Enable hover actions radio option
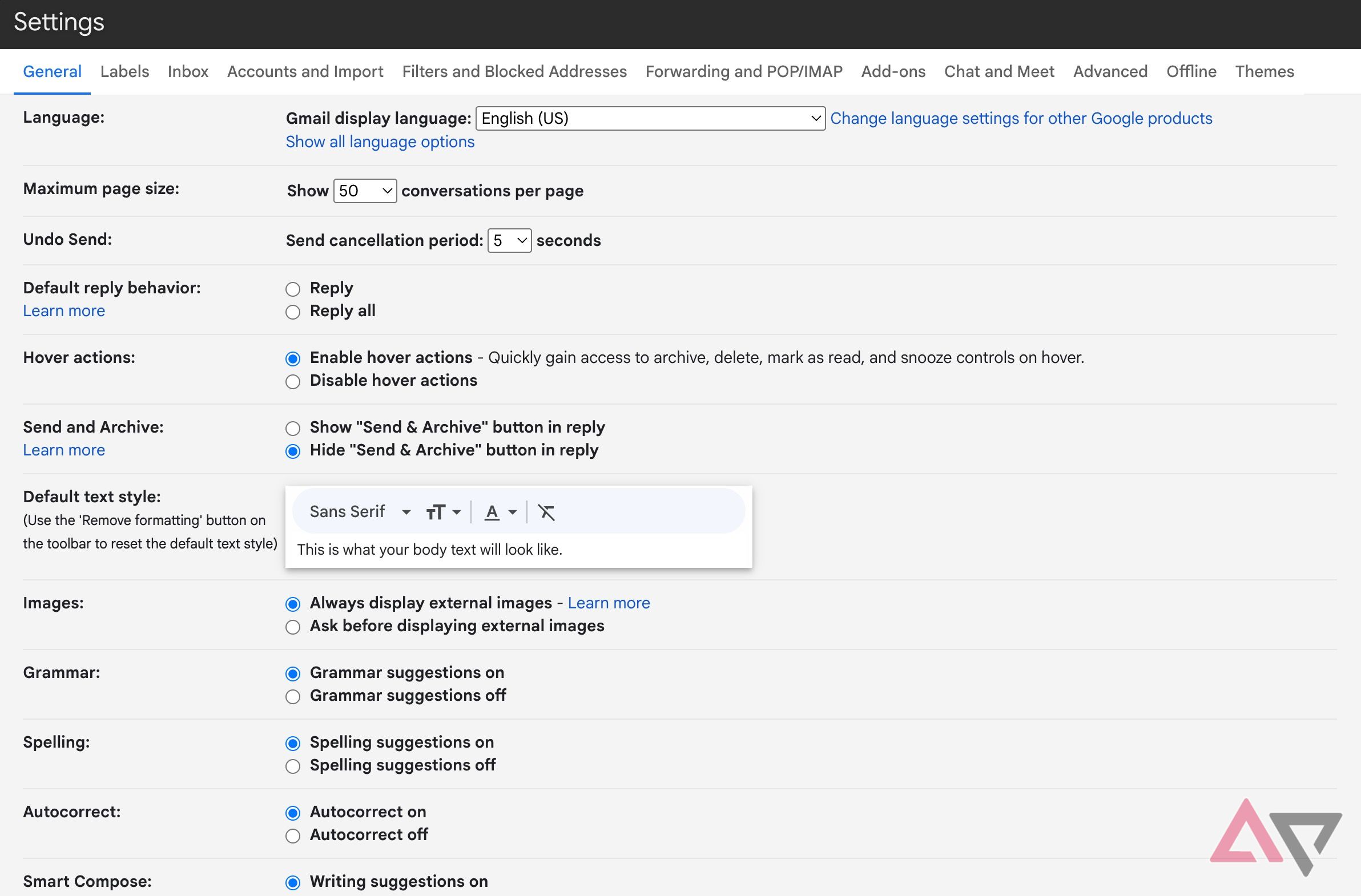This screenshot has width=1361, height=896. (x=293, y=358)
